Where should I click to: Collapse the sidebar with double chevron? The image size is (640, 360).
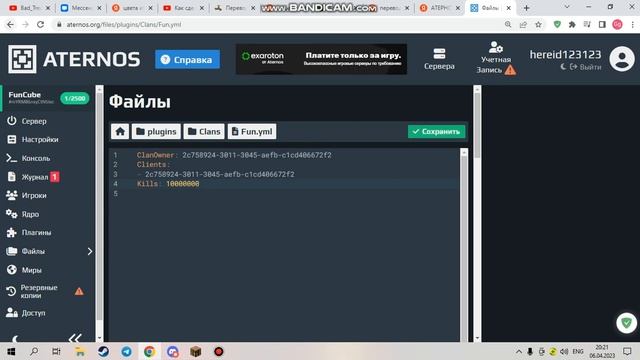(x=75, y=338)
